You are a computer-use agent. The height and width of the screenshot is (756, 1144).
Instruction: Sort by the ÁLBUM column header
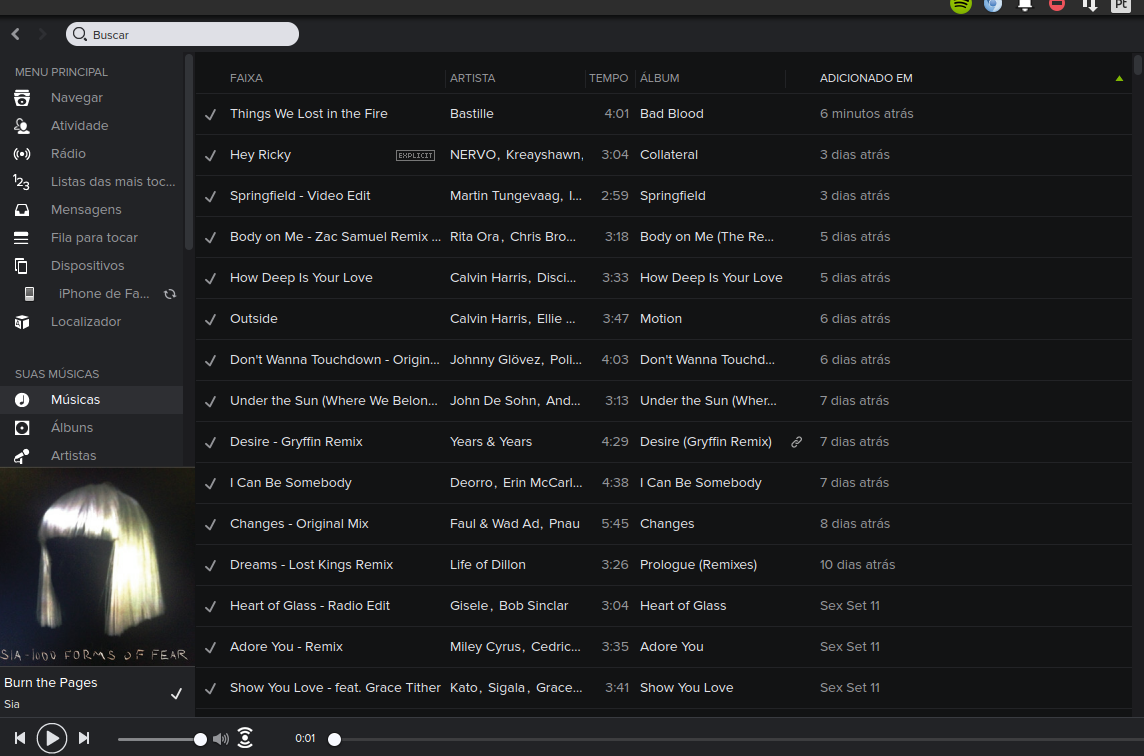coord(660,78)
